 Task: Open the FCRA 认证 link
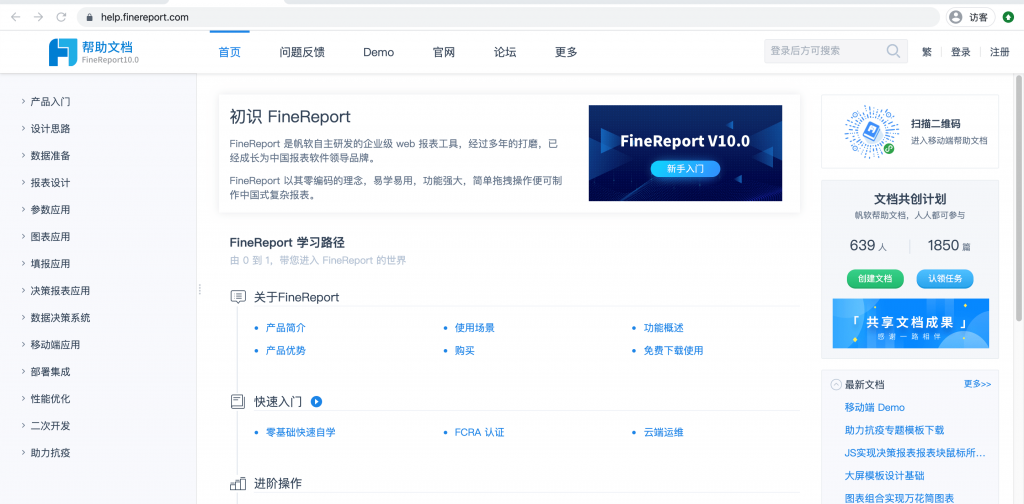(479, 432)
